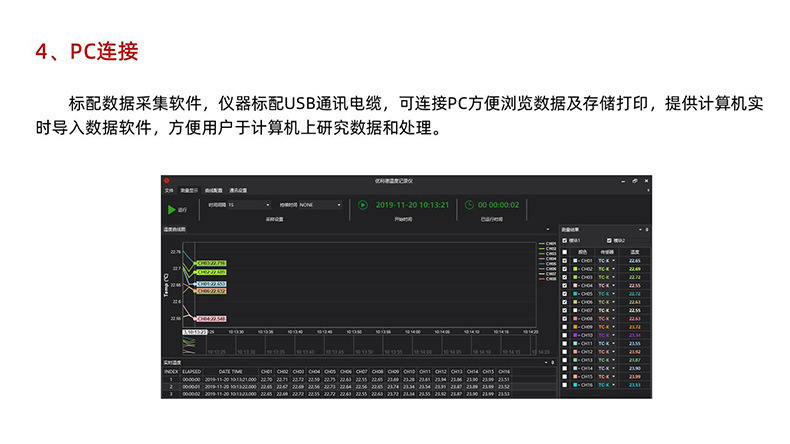Click the CH09 orange color swatch
Screen dimensions: 790x444
click(x=575, y=327)
